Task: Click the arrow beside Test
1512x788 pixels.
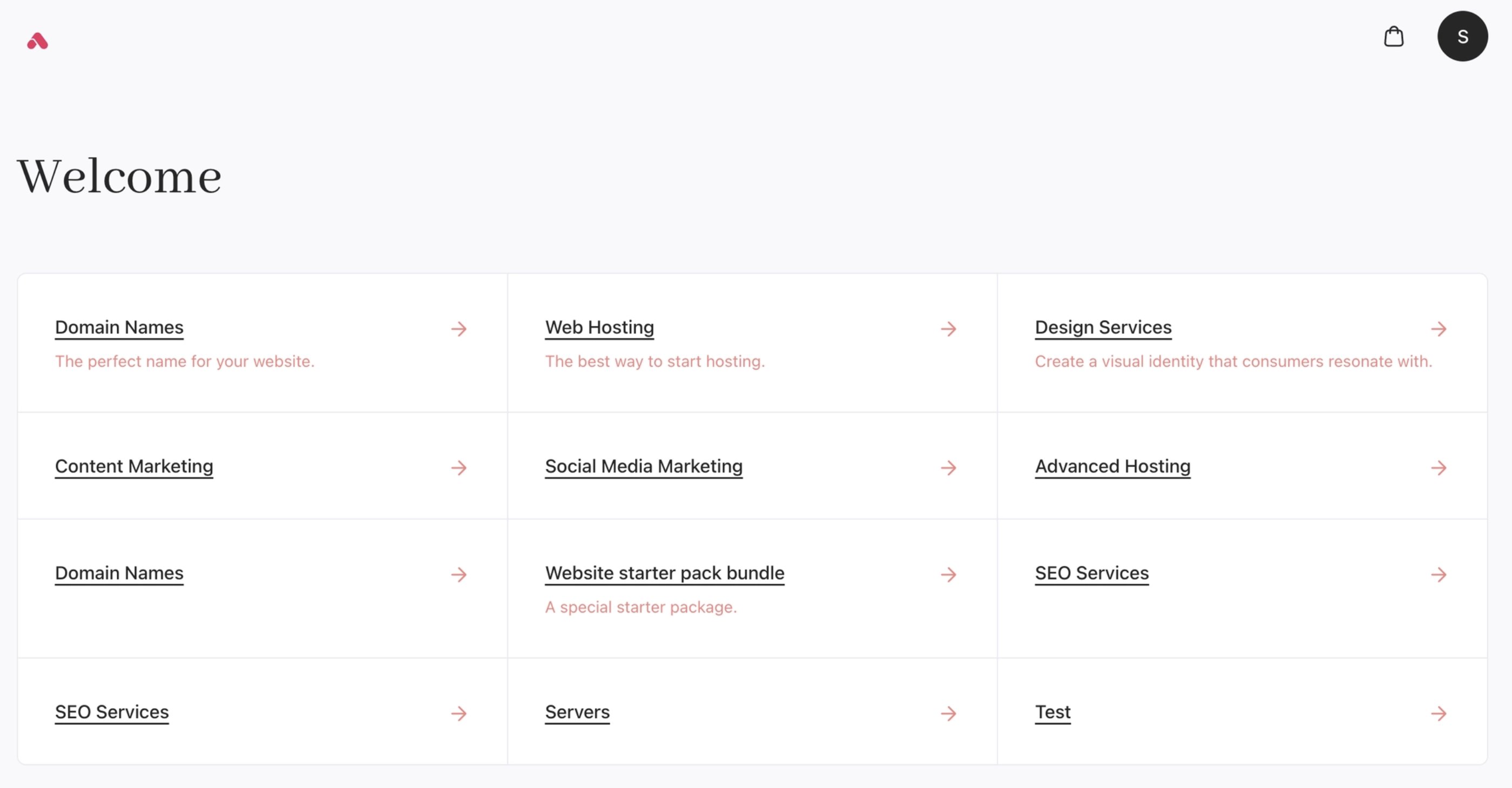Action: coord(1439,714)
